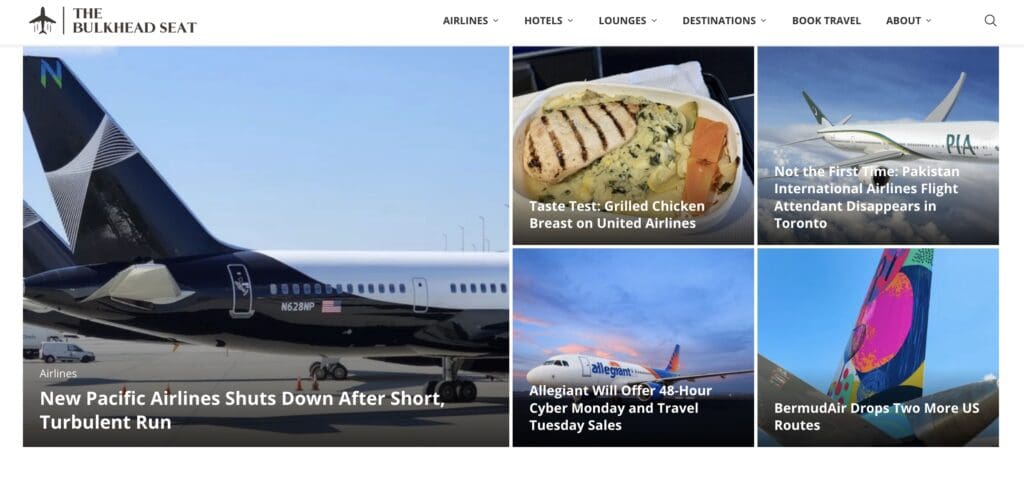
Task: Open the Lounges nav item
Action: tap(622, 20)
